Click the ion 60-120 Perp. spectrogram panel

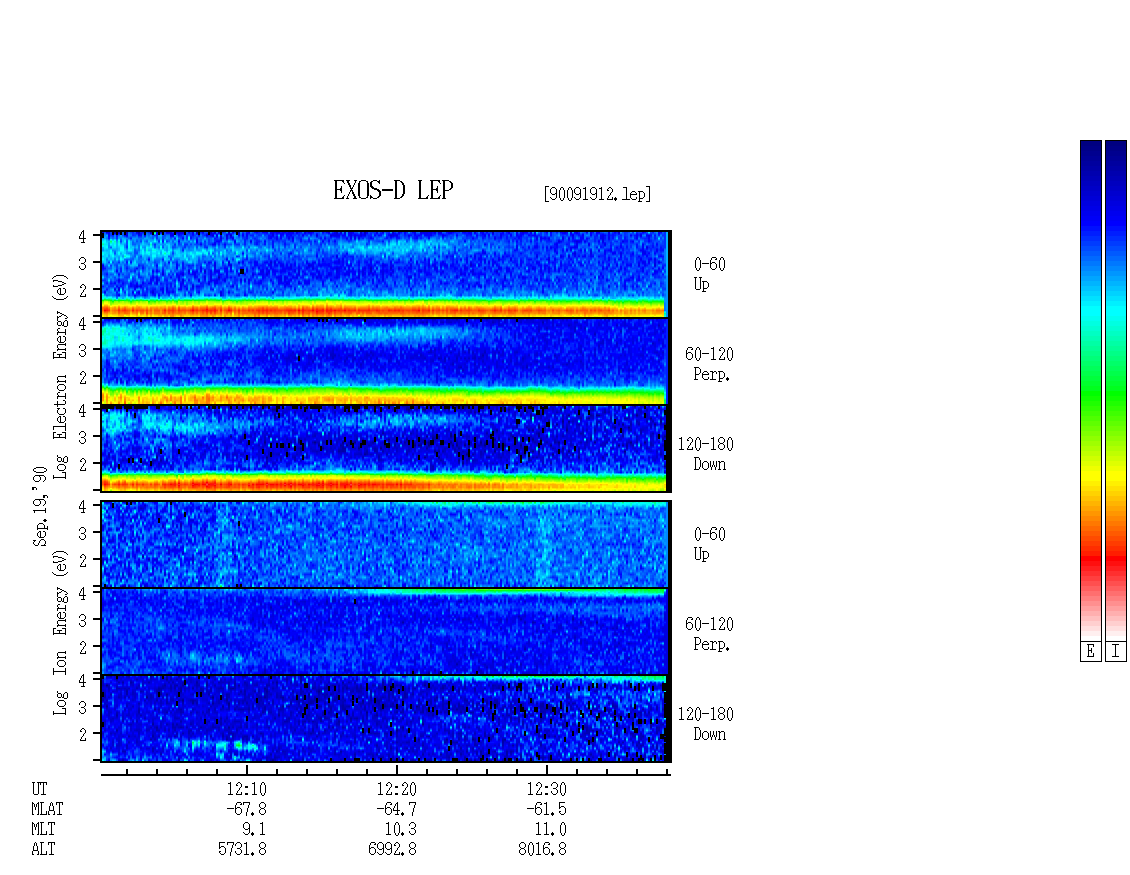pos(386,631)
